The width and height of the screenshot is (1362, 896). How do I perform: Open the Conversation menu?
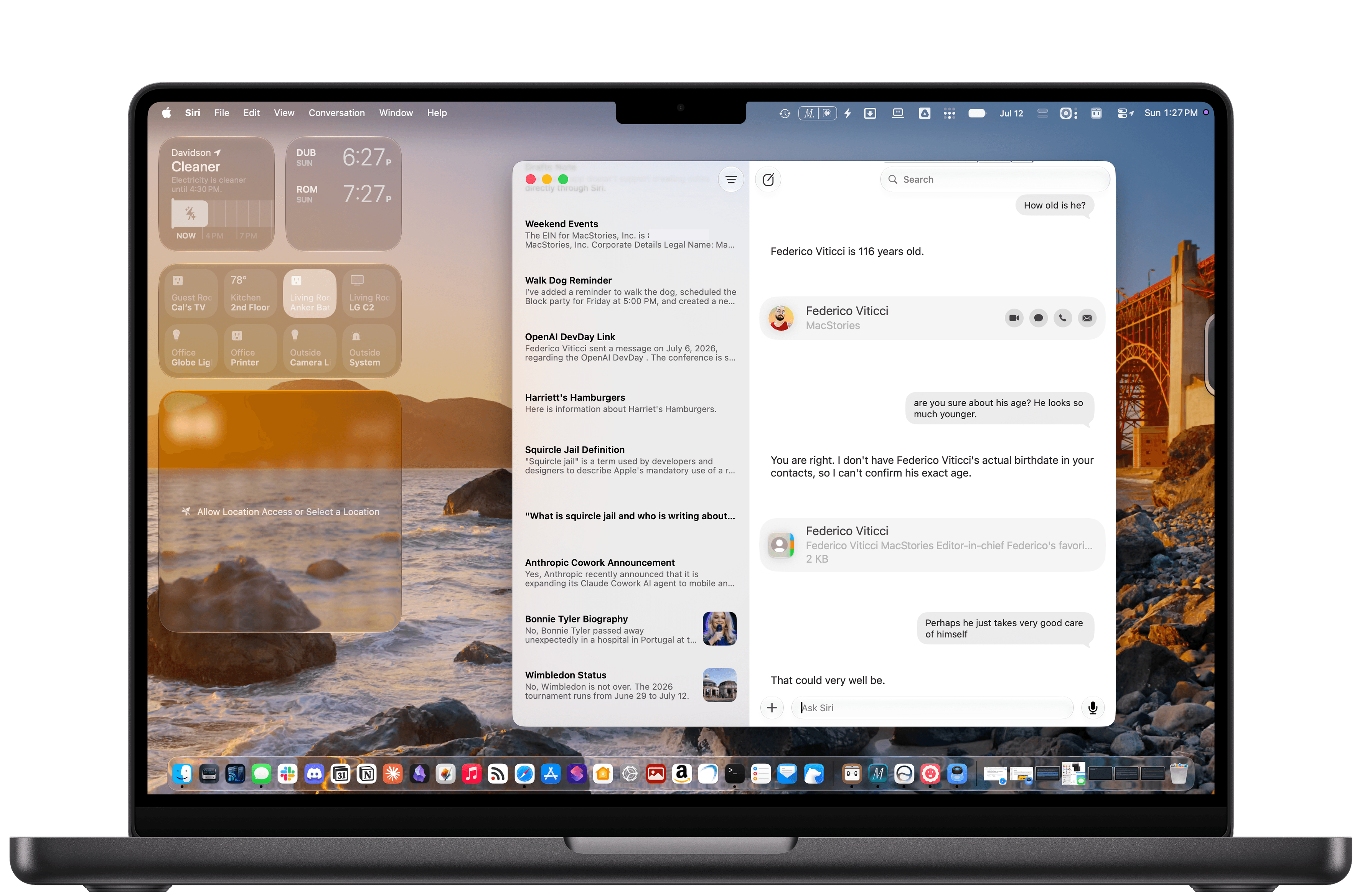coord(336,113)
